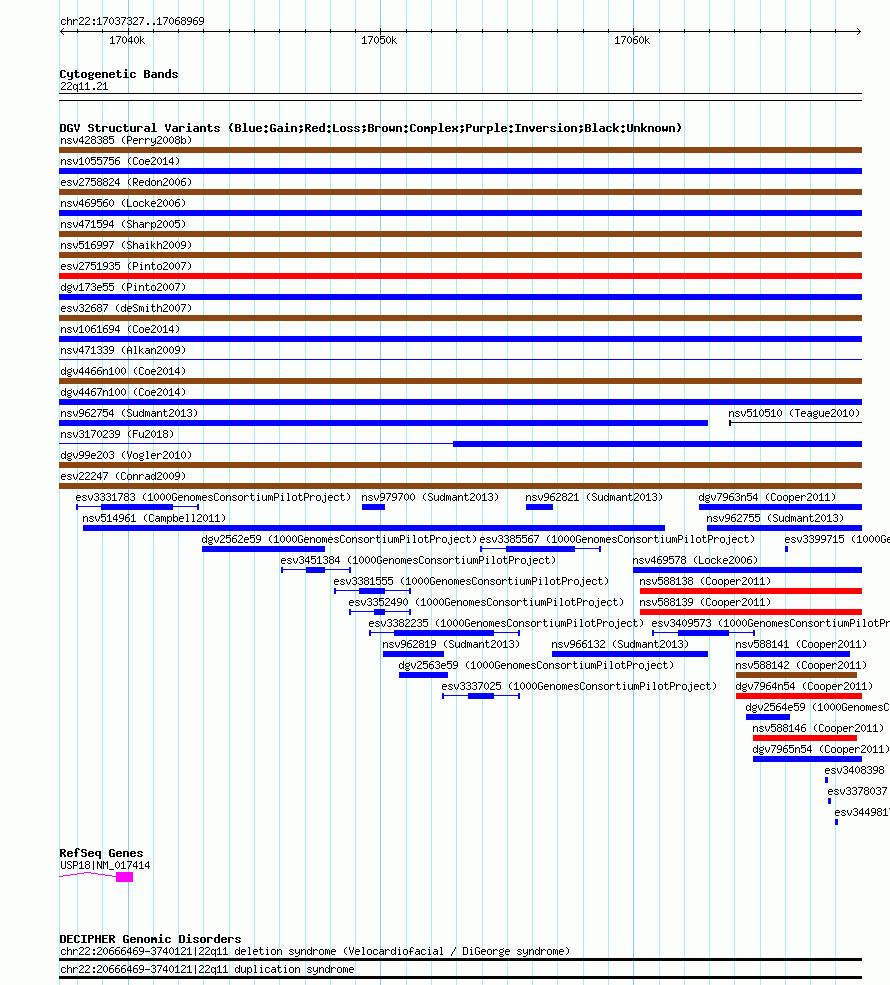This screenshot has height=985, width=890.
Task: Click variant label nsv962821 (Sudmant2013)
Action: [594, 497]
